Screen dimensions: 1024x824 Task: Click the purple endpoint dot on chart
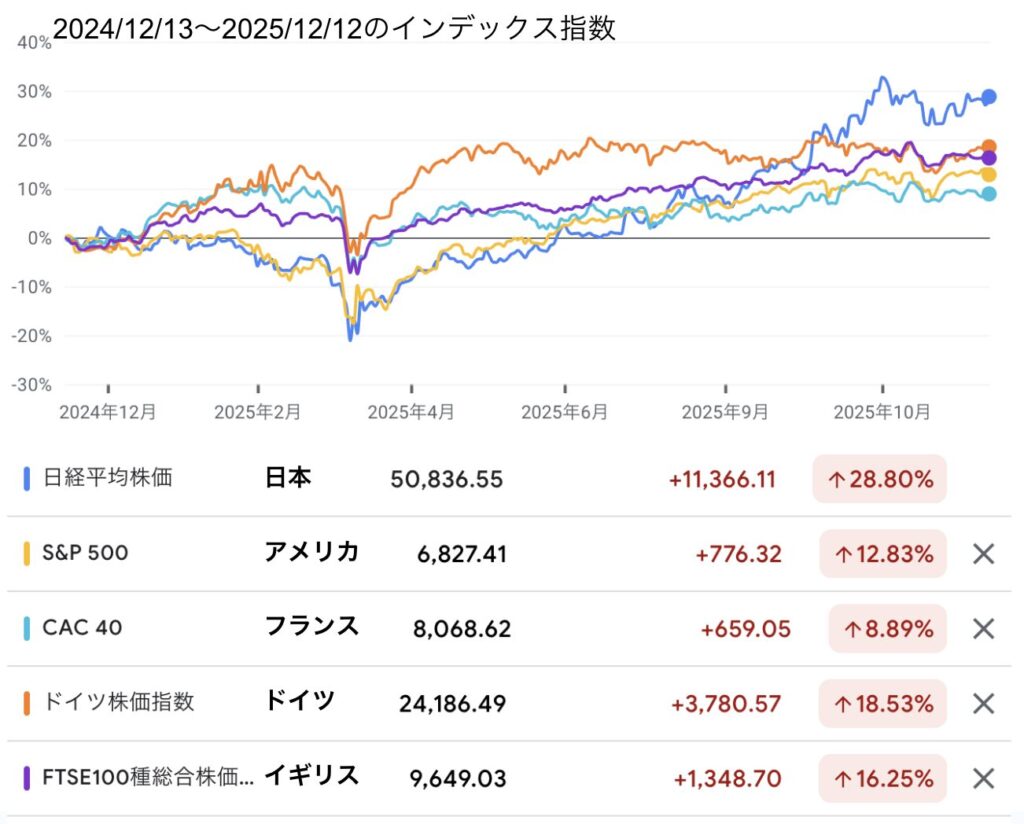coord(989,158)
